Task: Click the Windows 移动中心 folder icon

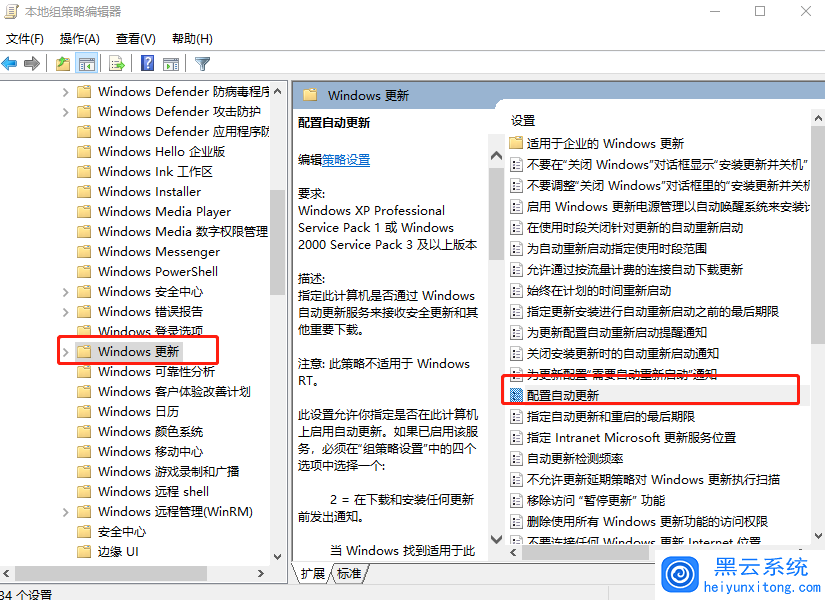Action: click(84, 452)
